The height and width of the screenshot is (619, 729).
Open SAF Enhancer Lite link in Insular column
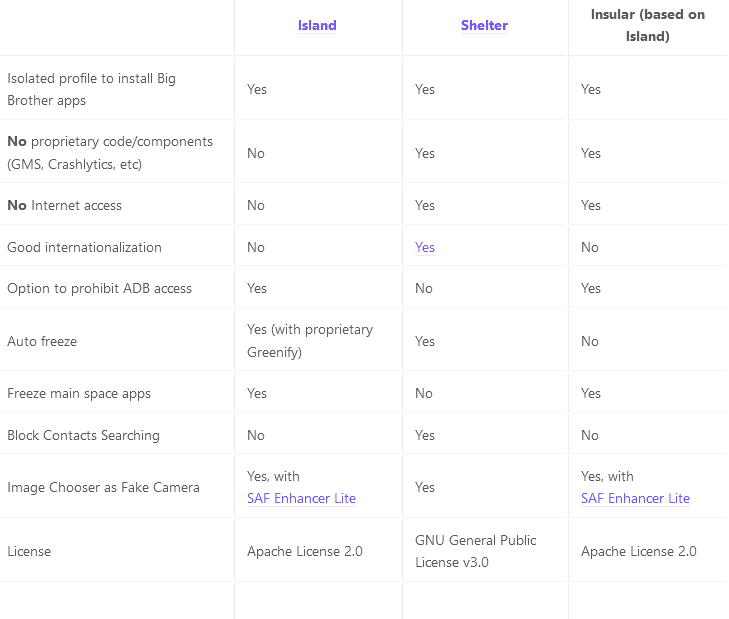tap(635, 498)
